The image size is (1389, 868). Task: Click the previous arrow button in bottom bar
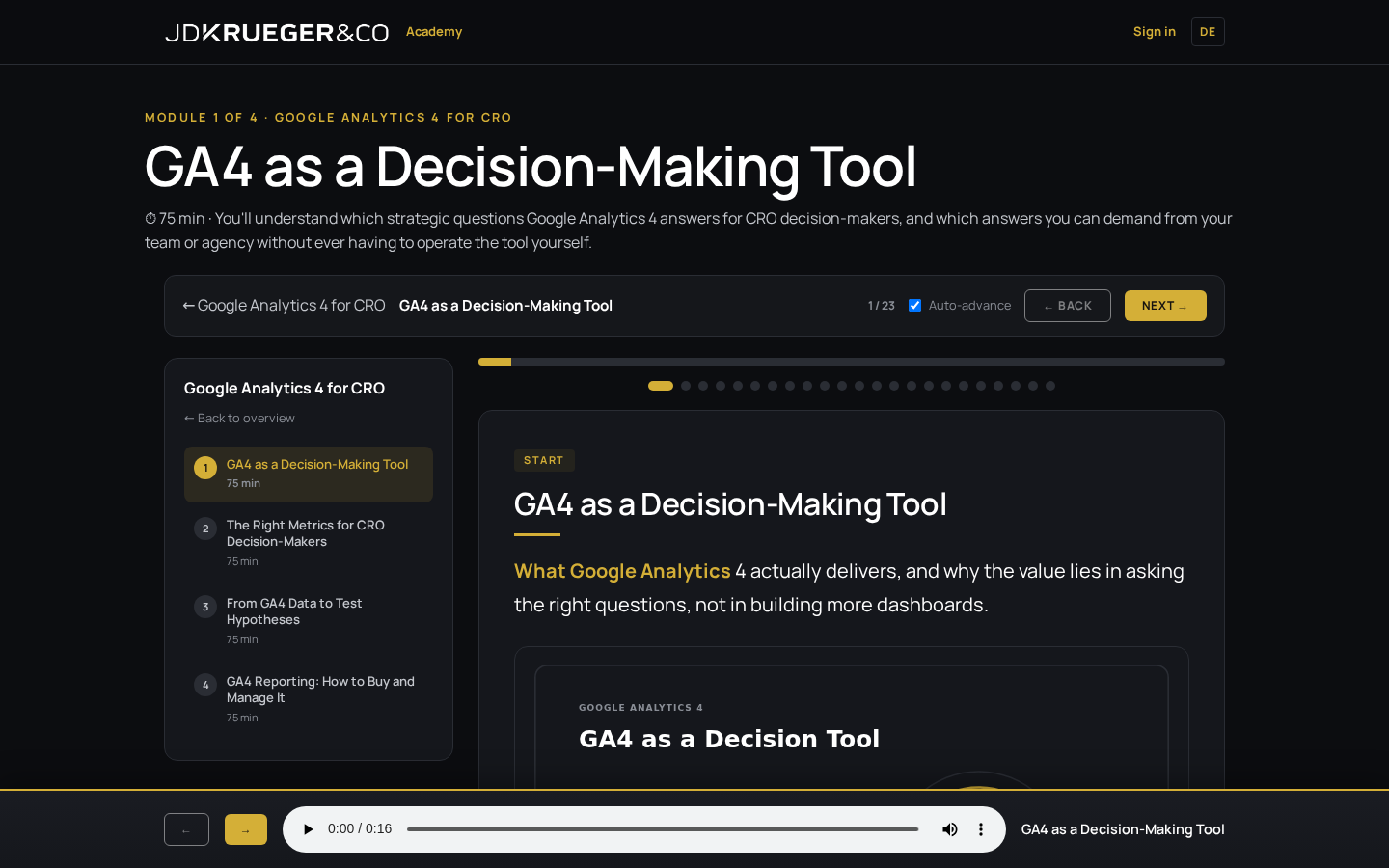tap(186, 829)
